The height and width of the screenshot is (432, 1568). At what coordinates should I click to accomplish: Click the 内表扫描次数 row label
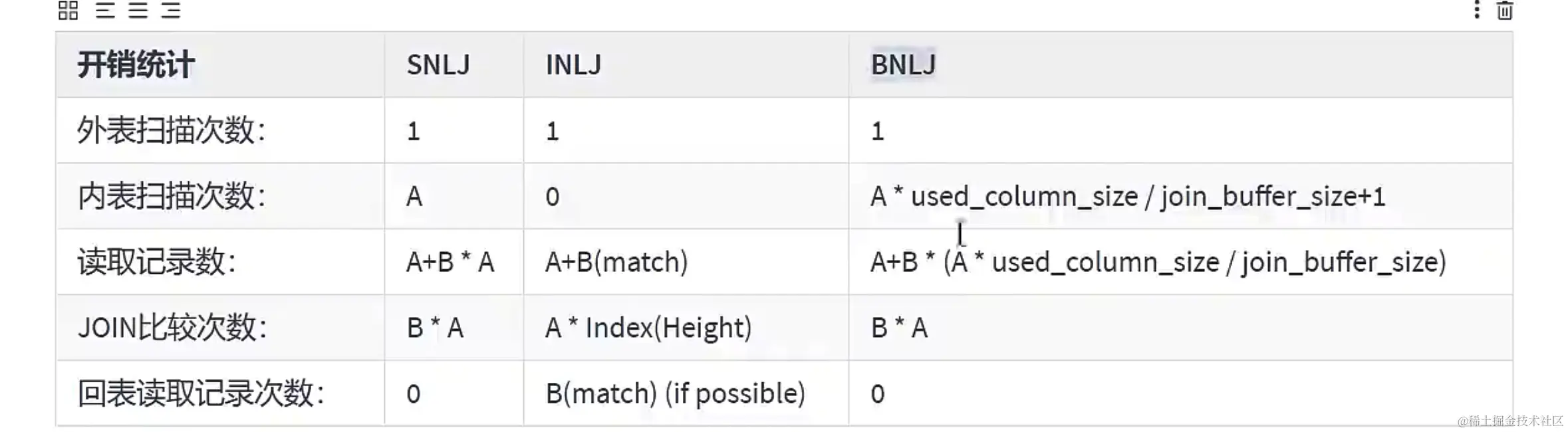(172, 197)
